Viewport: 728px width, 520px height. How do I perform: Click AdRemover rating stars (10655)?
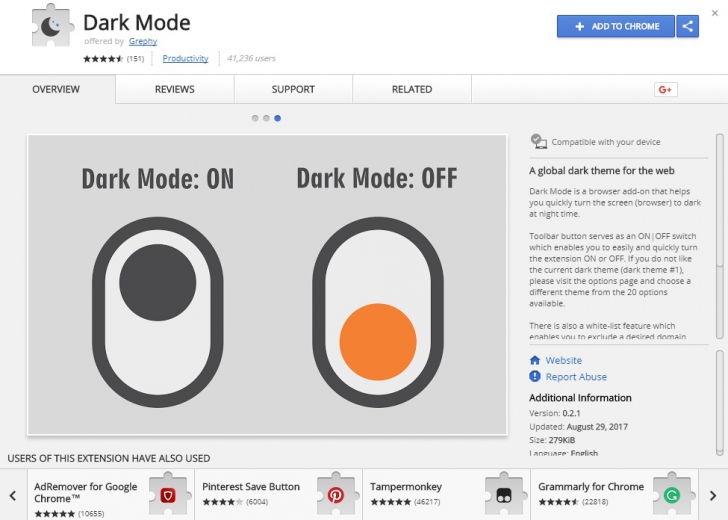(x=54, y=514)
